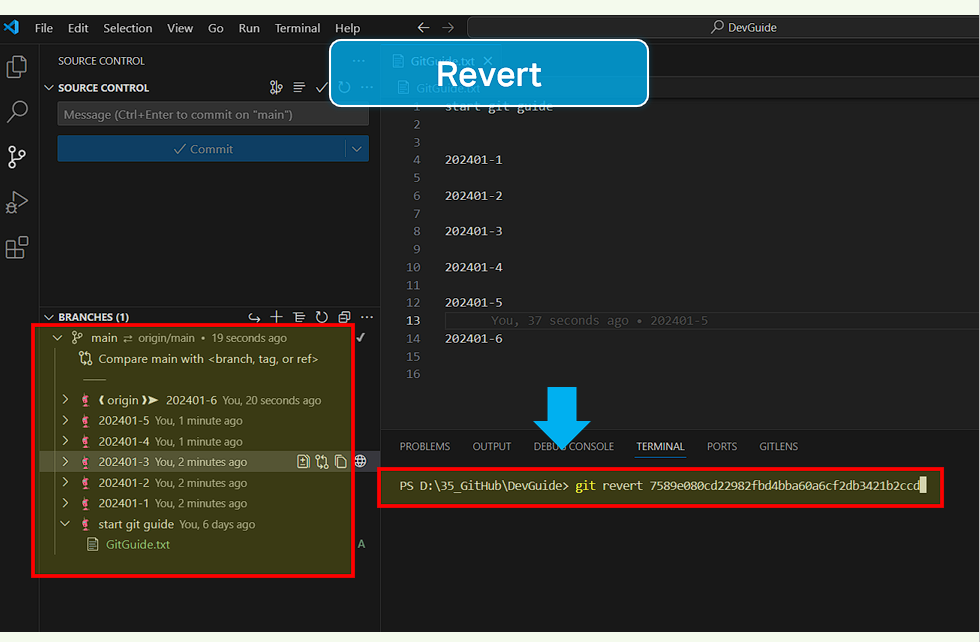The height and width of the screenshot is (642, 980).
Task: Open the Extensions view icon
Action: tap(17, 248)
